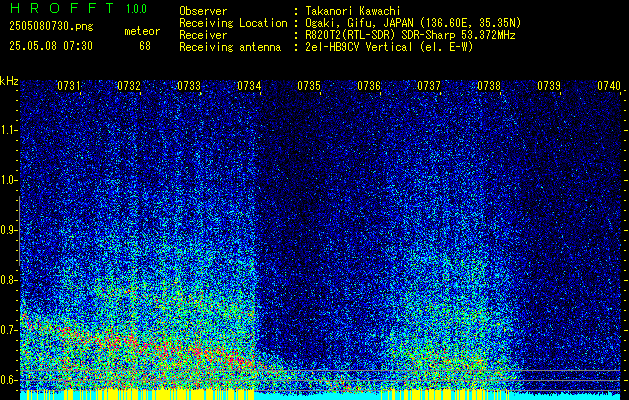The height and width of the screenshot is (400, 629).
Task: Click the 0736 time marker
Action: pyautogui.click(x=369, y=86)
